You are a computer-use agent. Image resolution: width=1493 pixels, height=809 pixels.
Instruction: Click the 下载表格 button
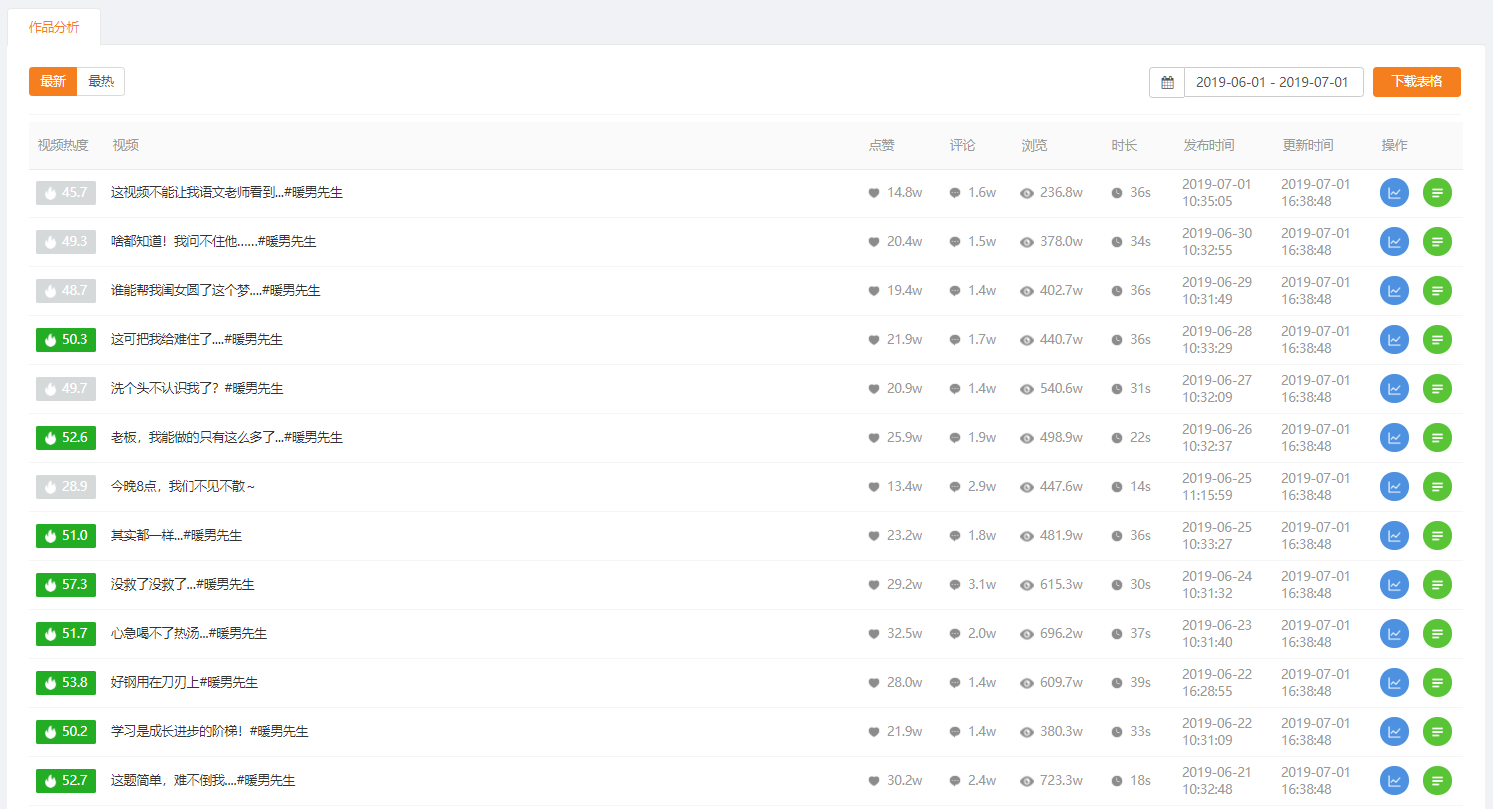coord(1416,82)
